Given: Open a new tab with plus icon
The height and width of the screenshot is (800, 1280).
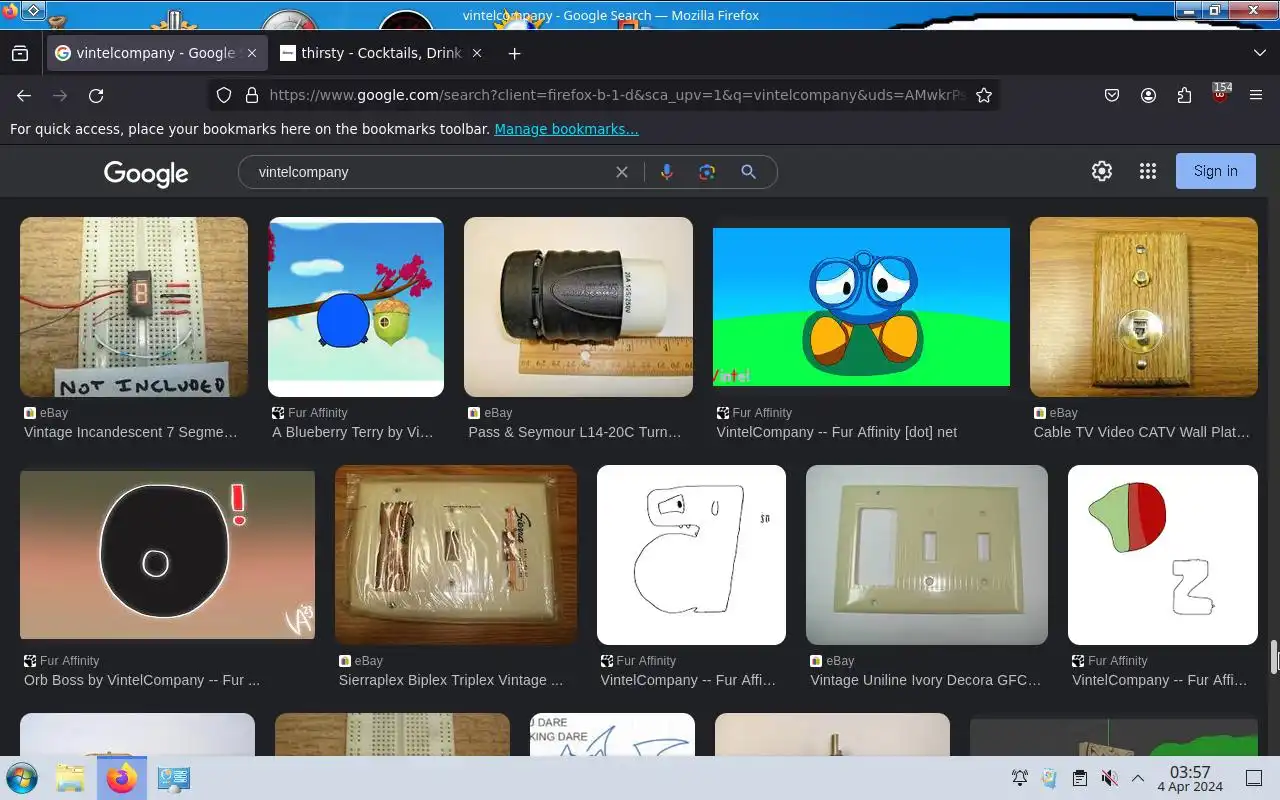Looking at the screenshot, I should pos(514,53).
